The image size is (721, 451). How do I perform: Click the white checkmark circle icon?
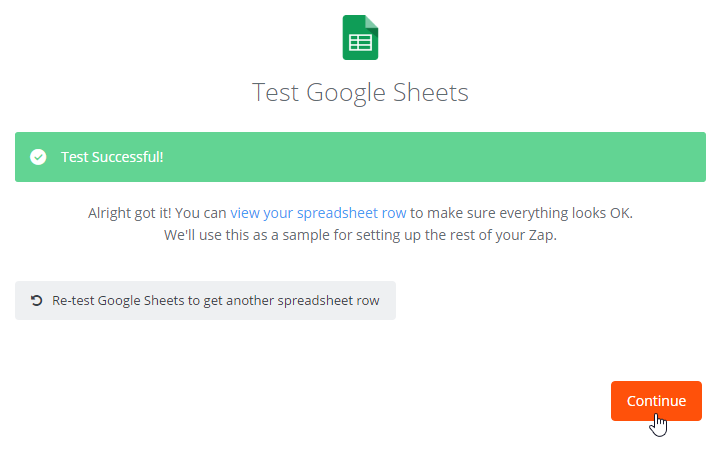tap(38, 157)
